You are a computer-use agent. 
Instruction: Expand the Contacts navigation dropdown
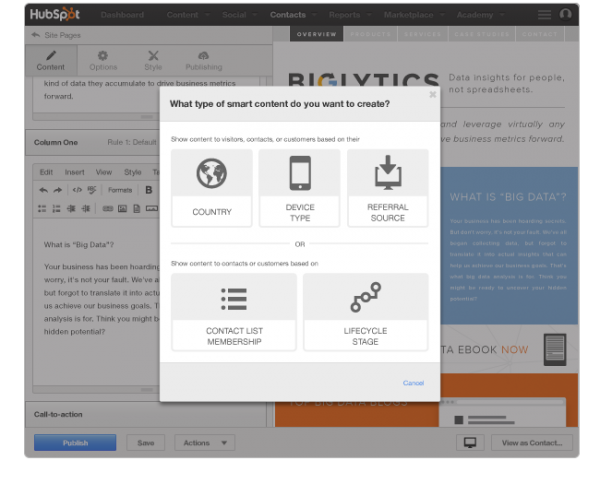[293, 15]
